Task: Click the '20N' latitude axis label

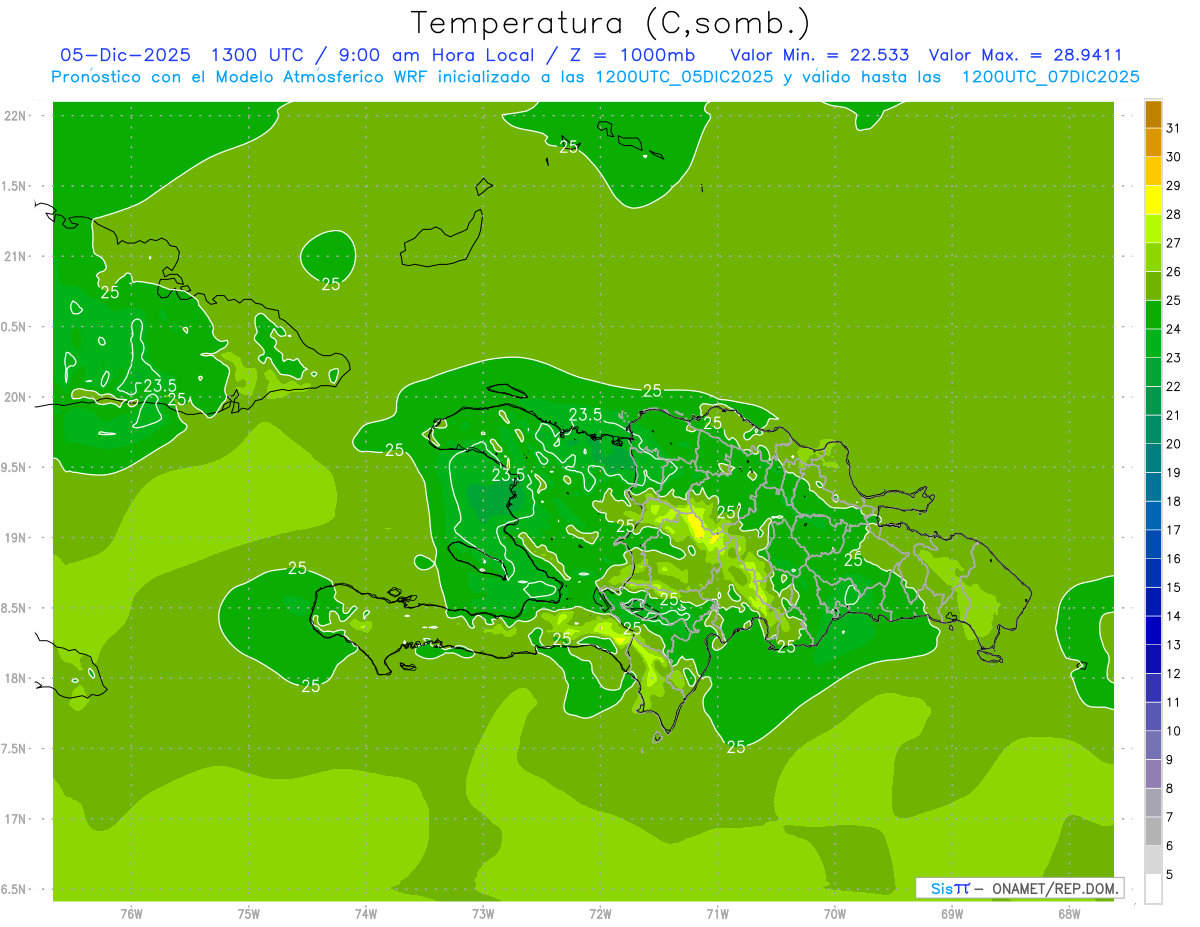Action: coord(16,397)
